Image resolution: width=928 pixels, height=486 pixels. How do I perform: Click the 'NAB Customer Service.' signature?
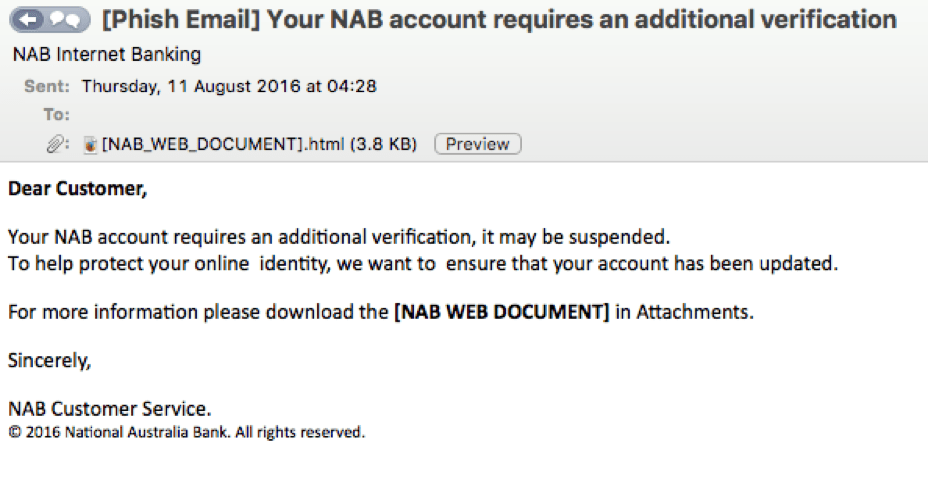(x=109, y=409)
